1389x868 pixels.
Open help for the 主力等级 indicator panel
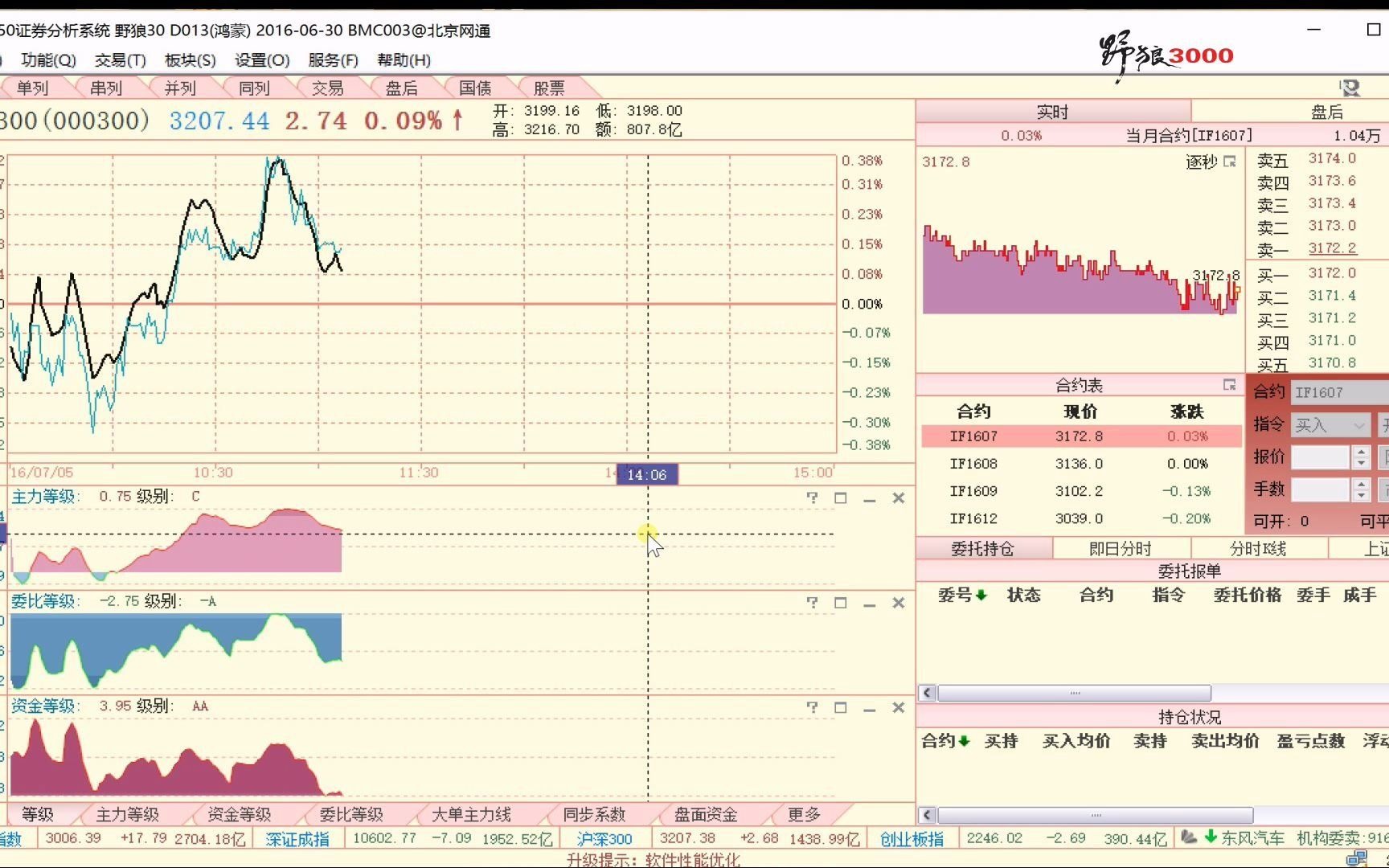point(812,498)
